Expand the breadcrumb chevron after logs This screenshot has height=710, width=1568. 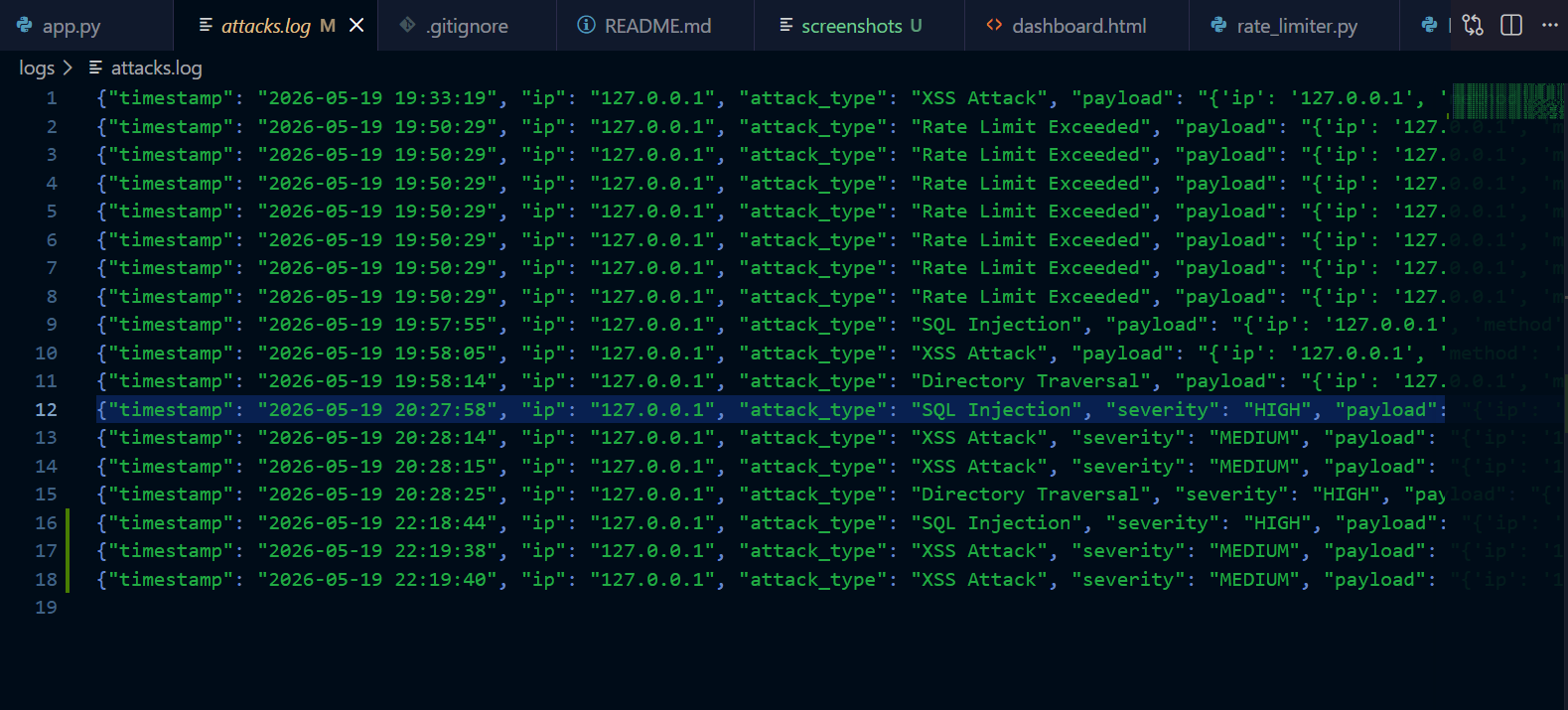pyautogui.click(x=68, y=68)
